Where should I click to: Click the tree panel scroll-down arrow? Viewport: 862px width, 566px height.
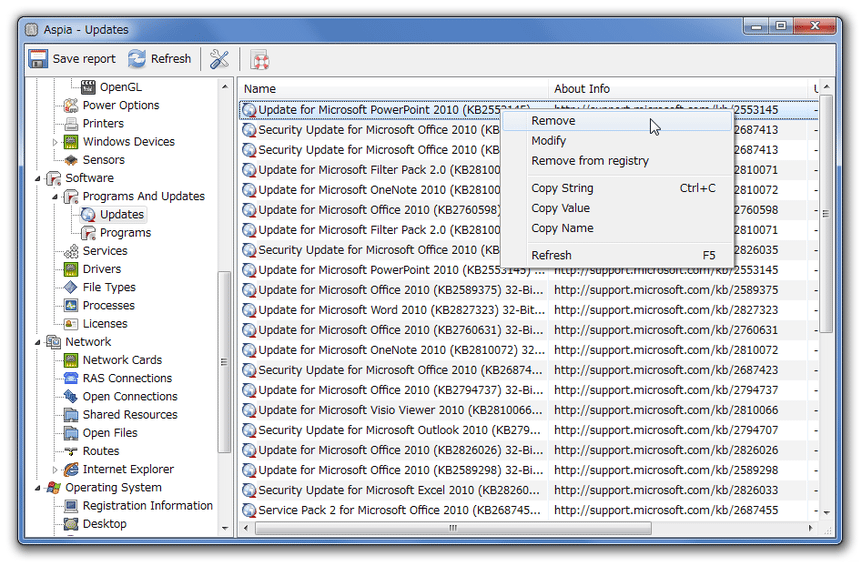(224, 528)
